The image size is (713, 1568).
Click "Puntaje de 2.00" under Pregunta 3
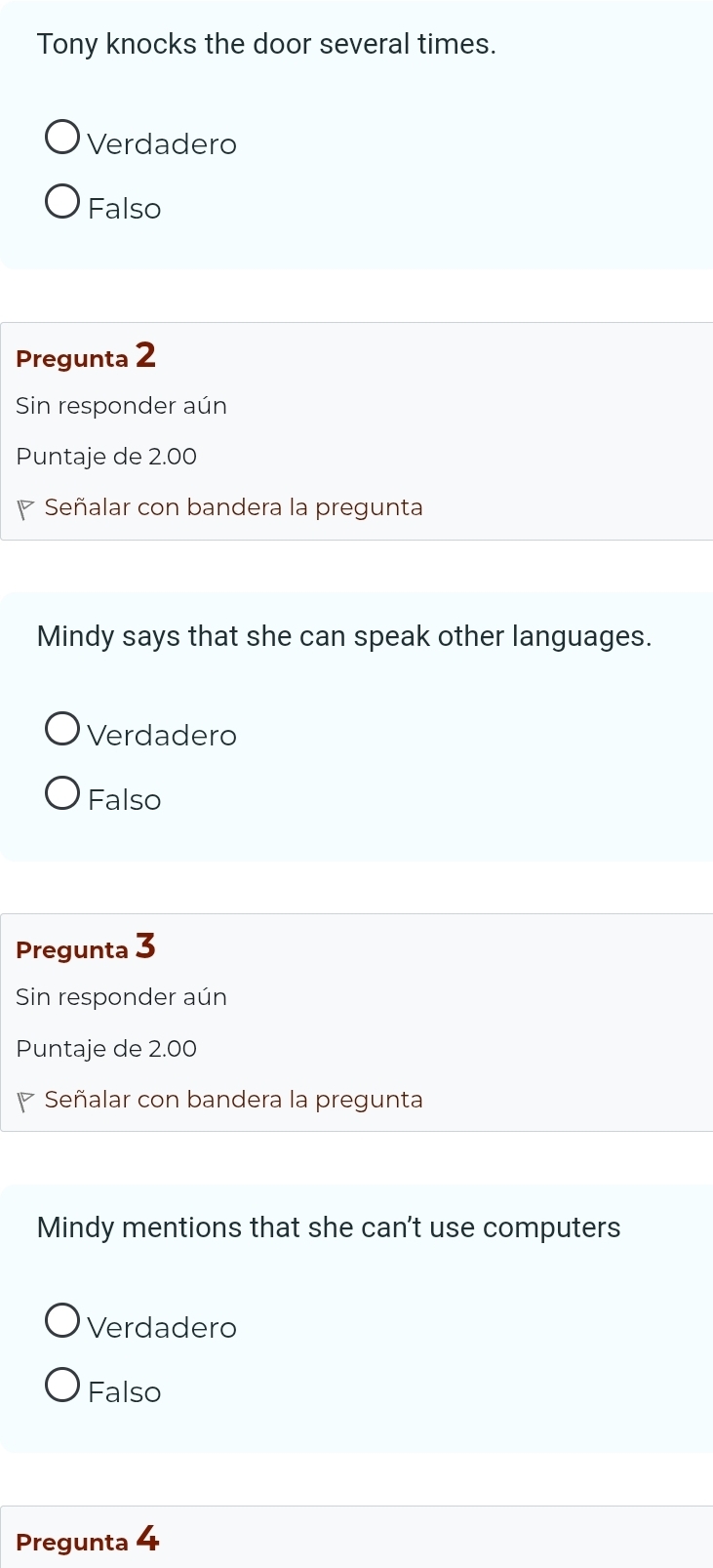[106, 1049]
